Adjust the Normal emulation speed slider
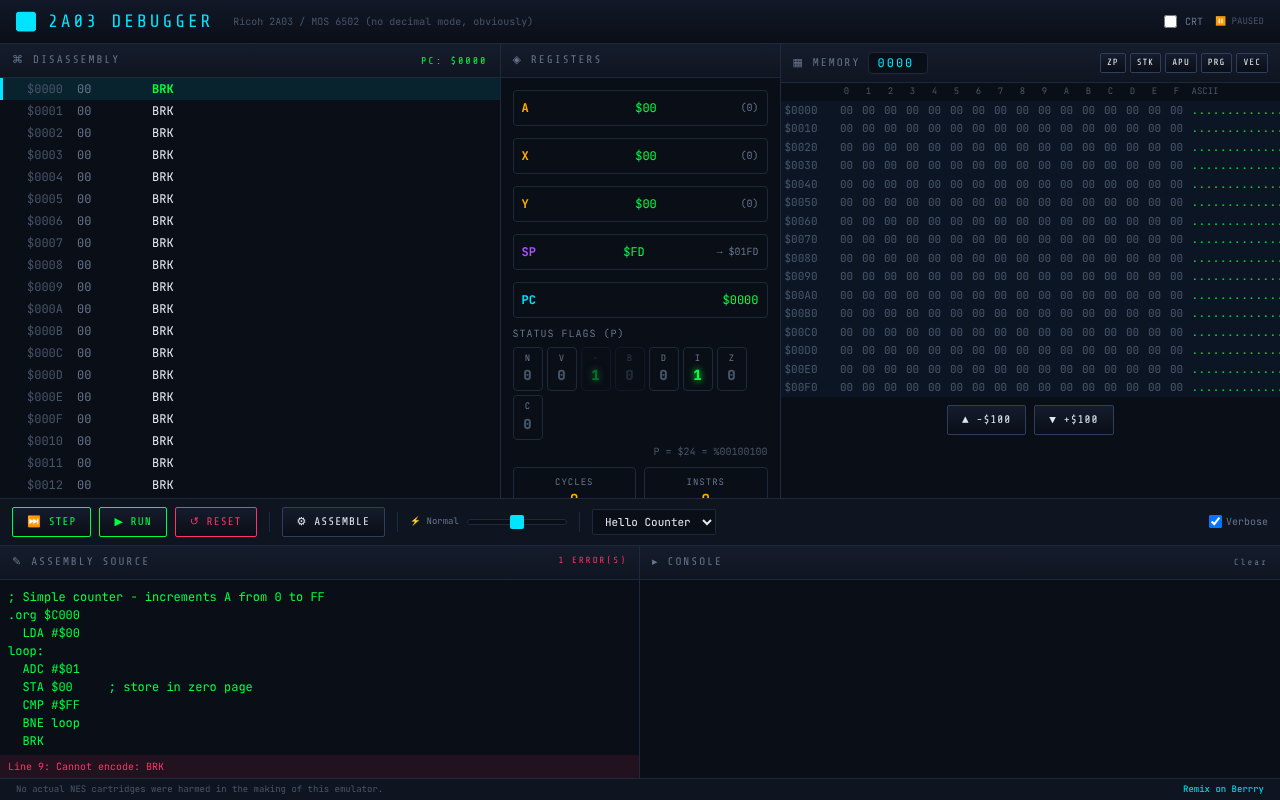This screenshot has height=800, width=1280. 516,521
